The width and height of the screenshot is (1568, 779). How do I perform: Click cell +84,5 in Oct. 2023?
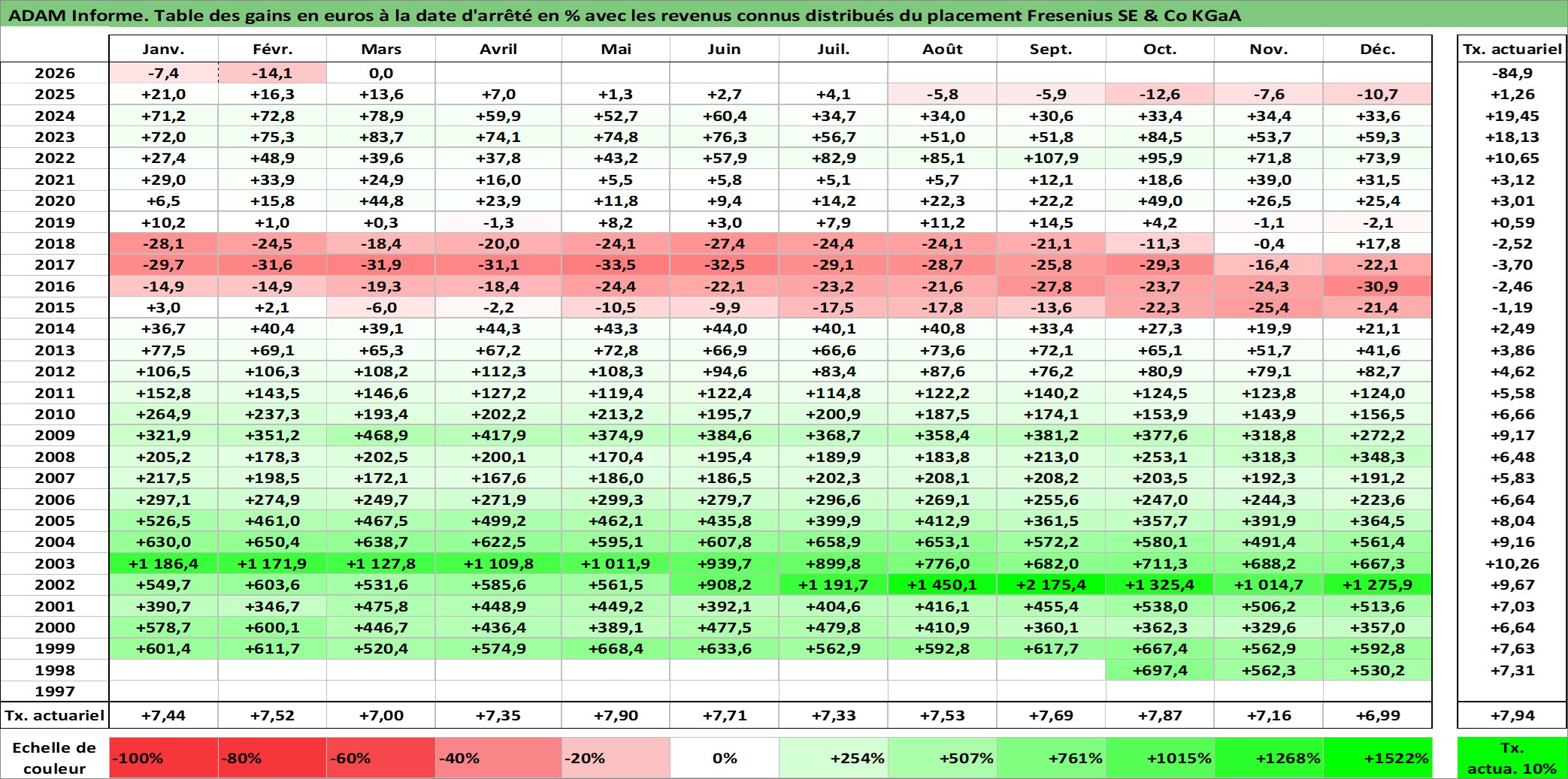click(1160, 137)
